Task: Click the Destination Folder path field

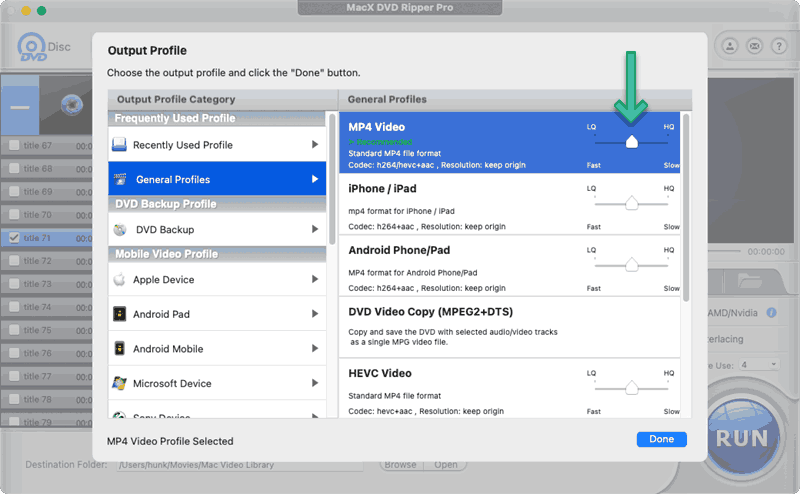Action: (239, 465)
